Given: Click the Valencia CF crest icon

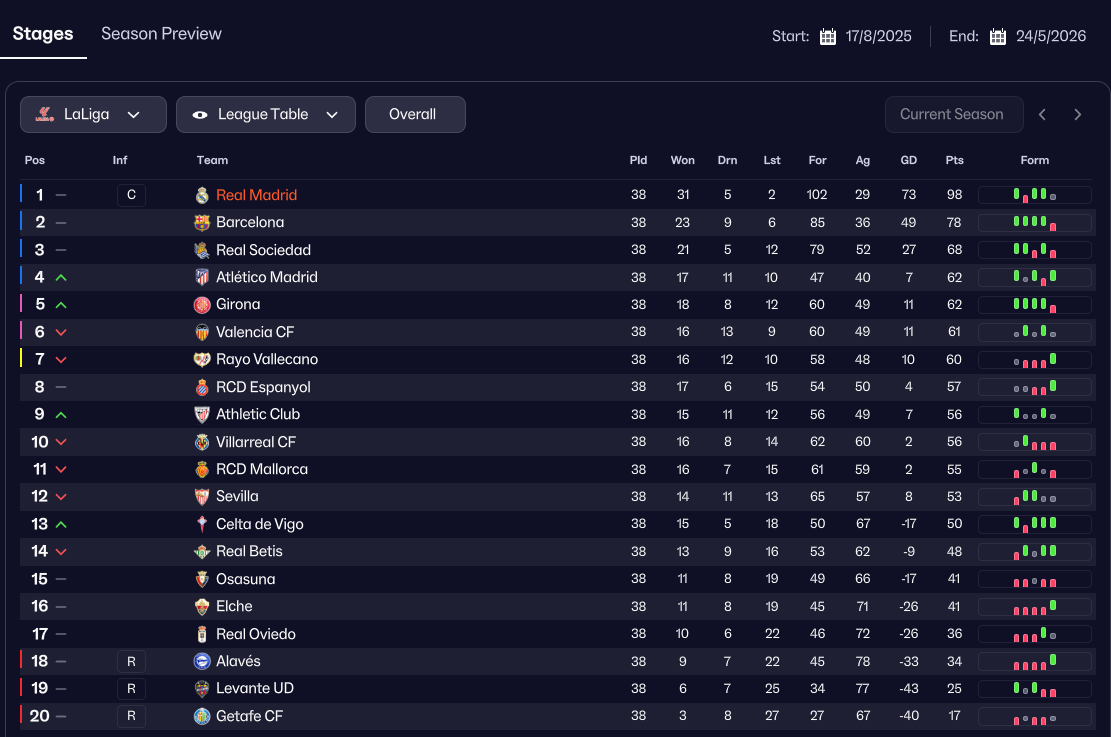Looking at the screenshot, I should point(202,332).
